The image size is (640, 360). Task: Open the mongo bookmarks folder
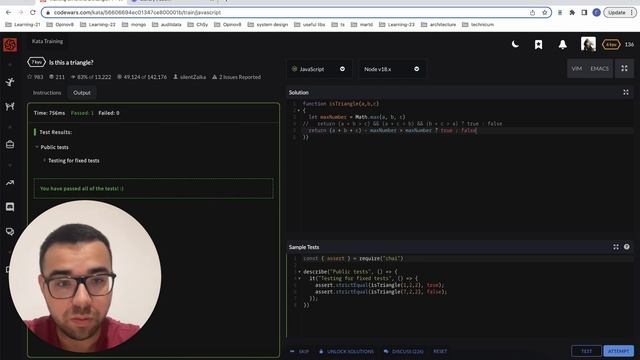[135, 24]
